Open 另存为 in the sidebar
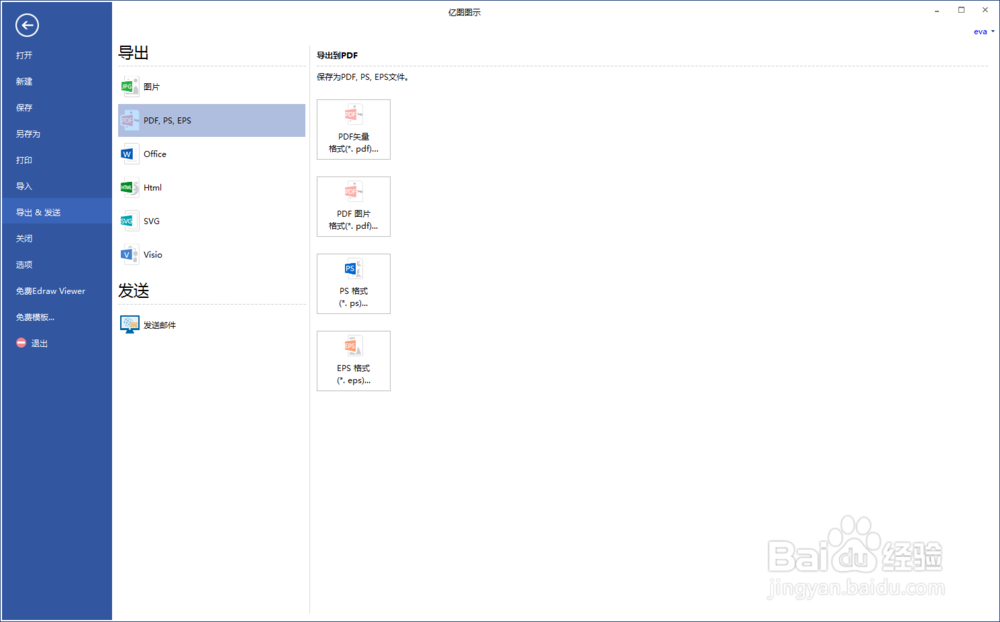Viewport: 1000px width, 622px height. pos(28,134)
